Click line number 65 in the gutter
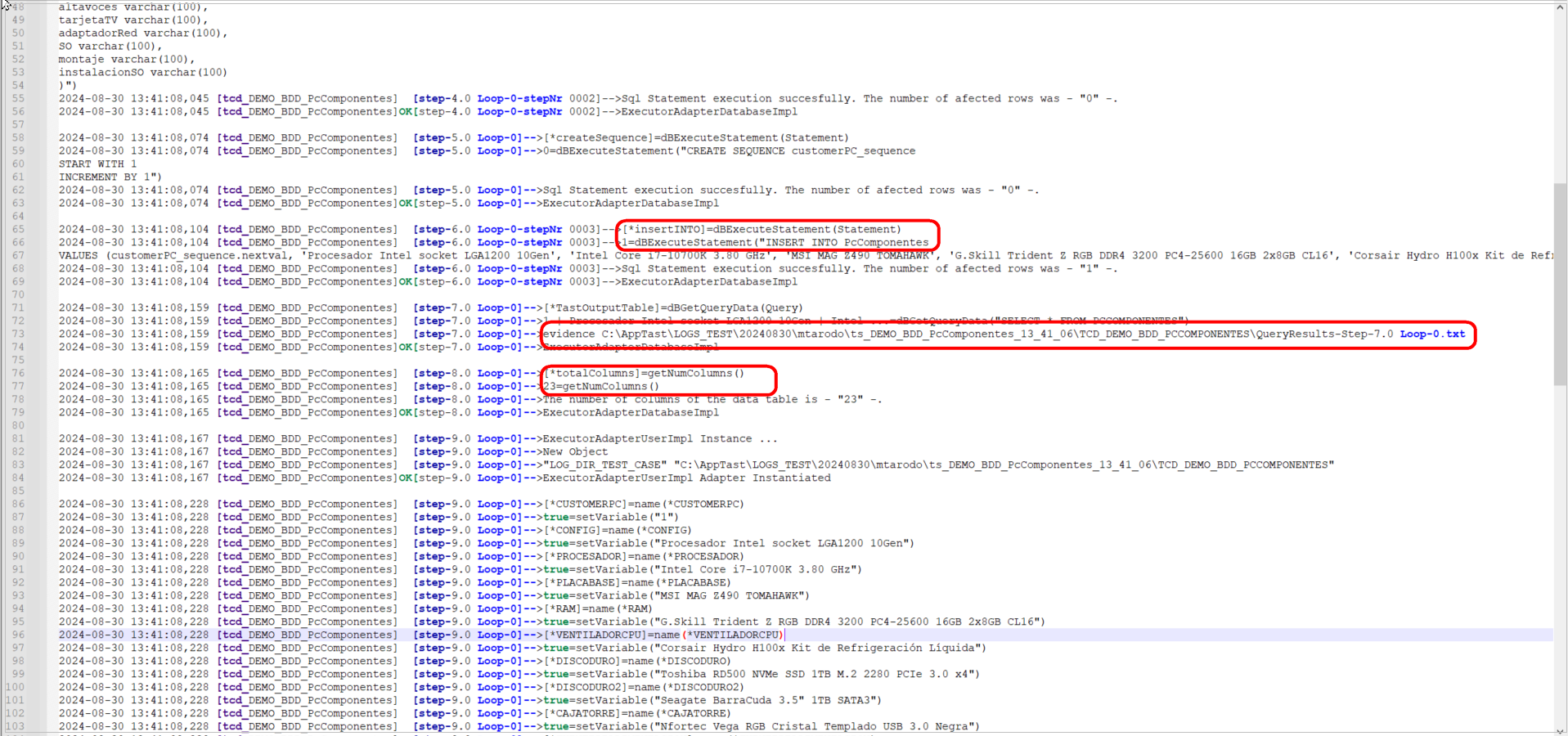1568x736 pixels. coord(17,230)
